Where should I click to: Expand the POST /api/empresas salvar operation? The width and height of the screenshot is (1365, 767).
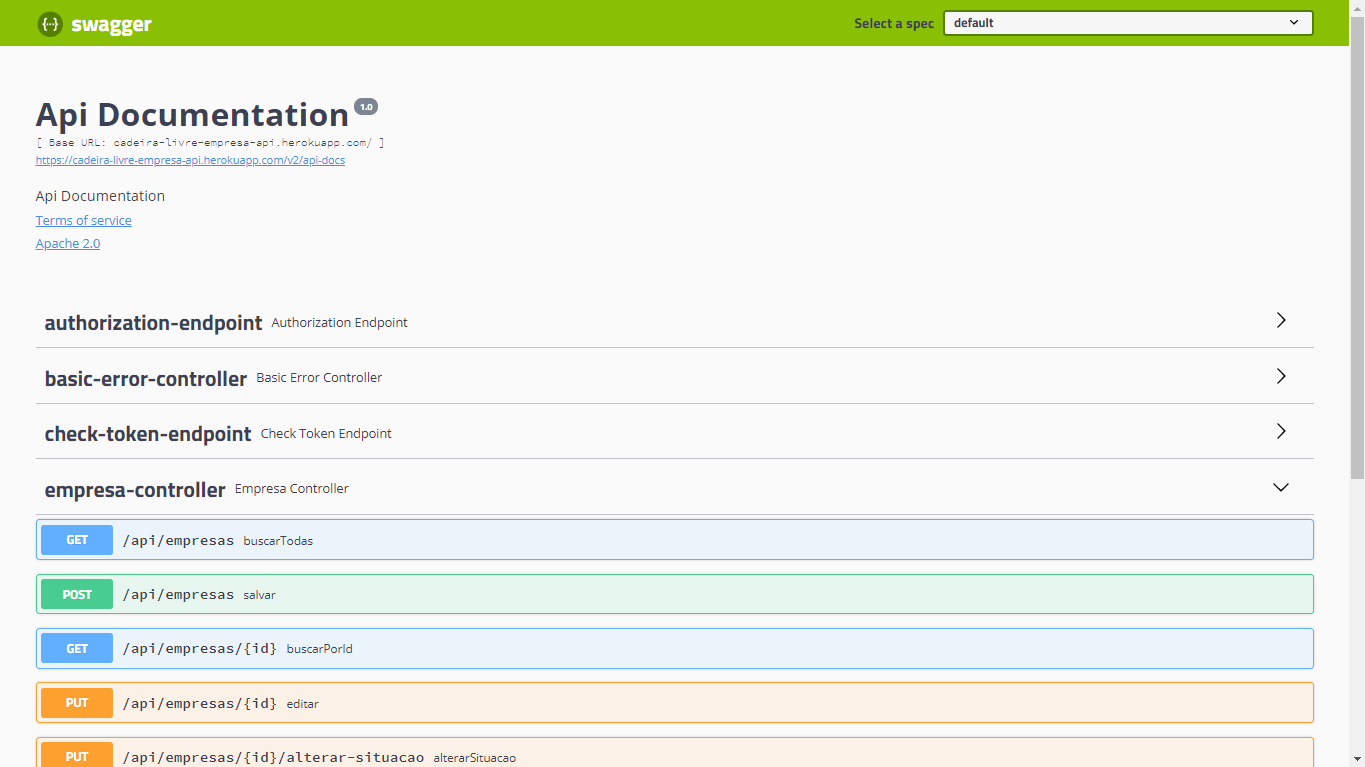click(x=675, y=594)
